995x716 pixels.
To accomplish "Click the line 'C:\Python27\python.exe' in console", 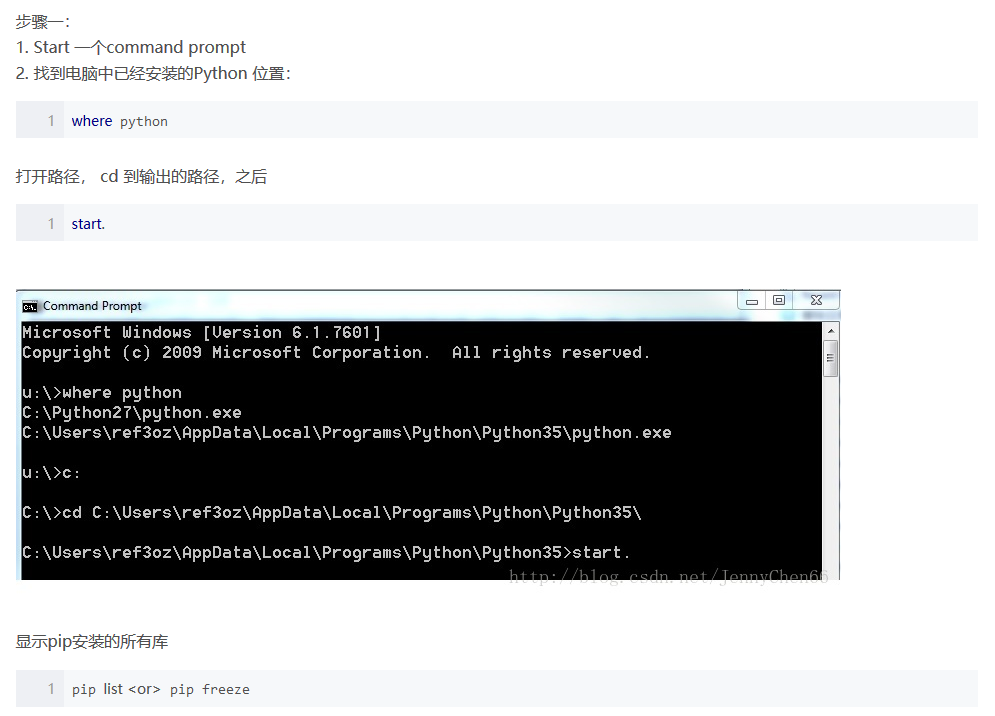I will [x=132, y=413].
